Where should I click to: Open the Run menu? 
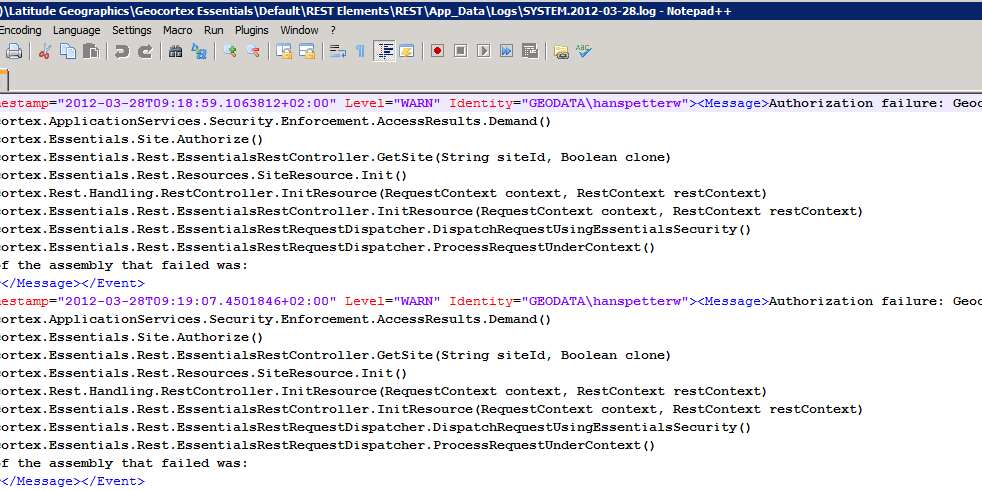[x=214, y=30]
